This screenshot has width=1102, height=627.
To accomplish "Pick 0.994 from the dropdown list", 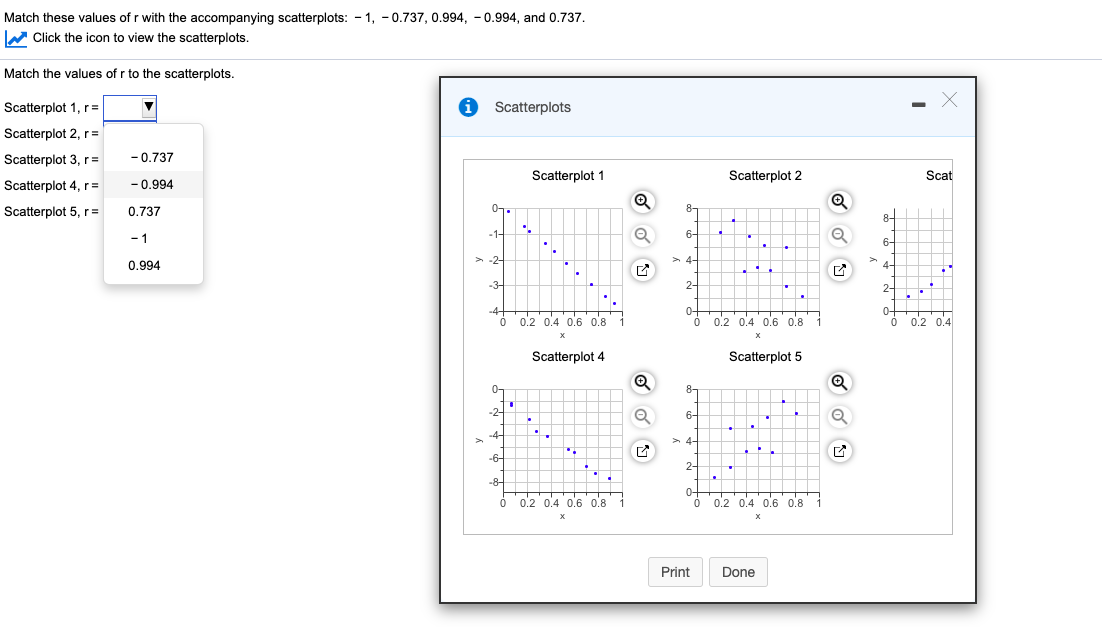I will [x=153, y=266].
